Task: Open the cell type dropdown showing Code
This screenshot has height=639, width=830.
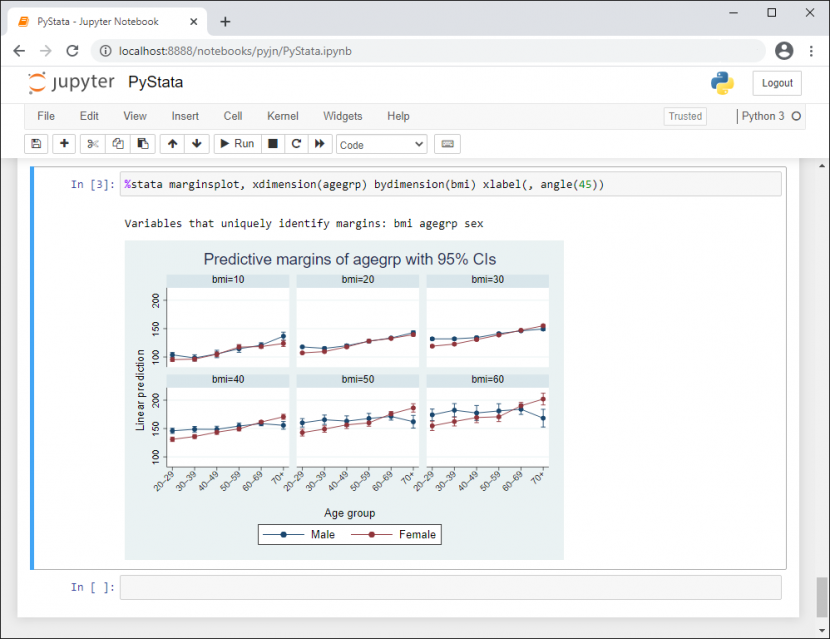Action: [x=381, y=144]
